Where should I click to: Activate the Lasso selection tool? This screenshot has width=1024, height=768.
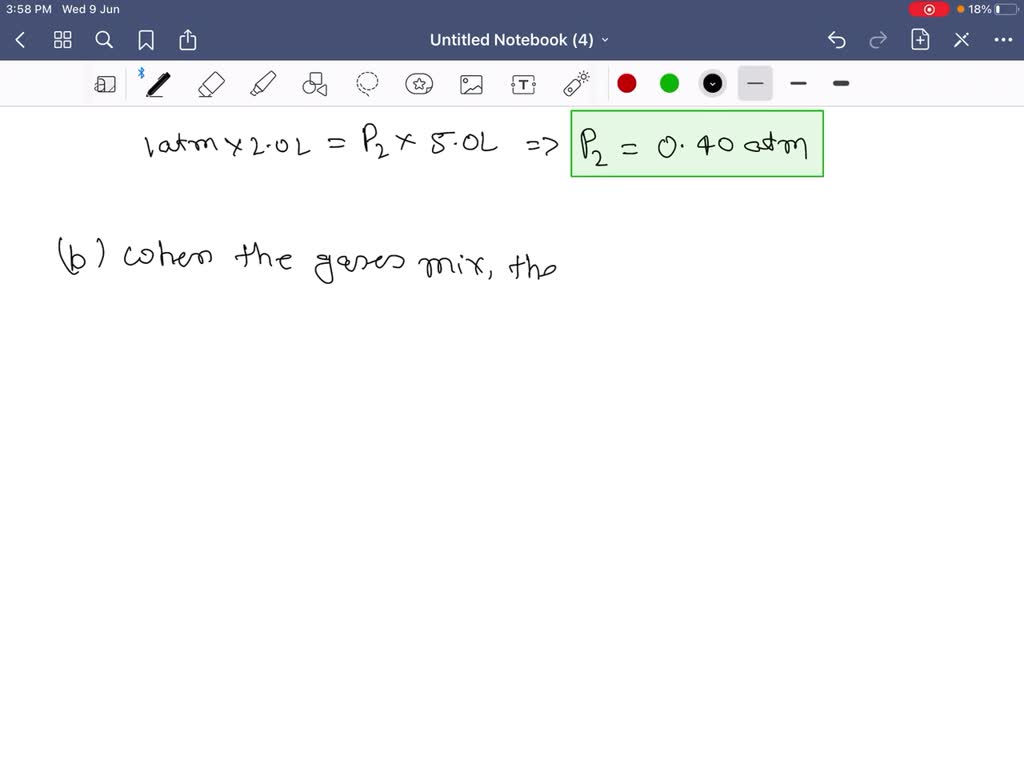(x=367, y=83)
